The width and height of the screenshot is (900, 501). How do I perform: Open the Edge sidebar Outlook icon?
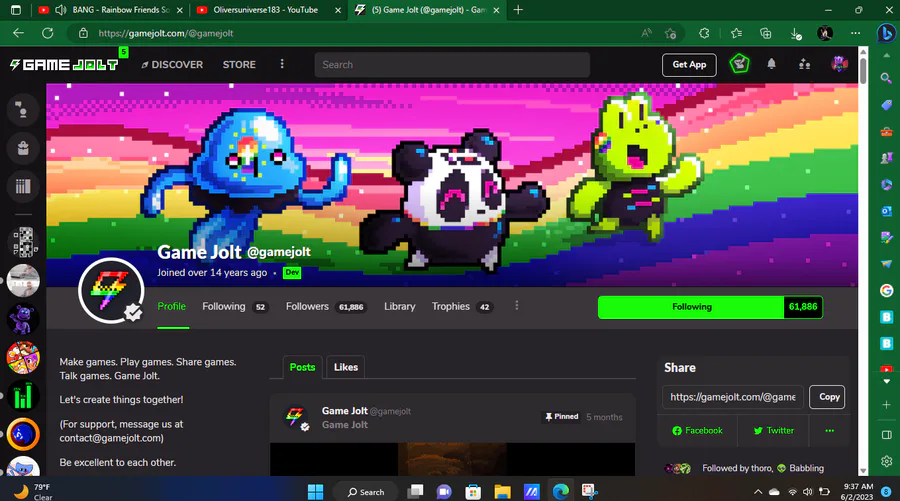click(886, 211)
